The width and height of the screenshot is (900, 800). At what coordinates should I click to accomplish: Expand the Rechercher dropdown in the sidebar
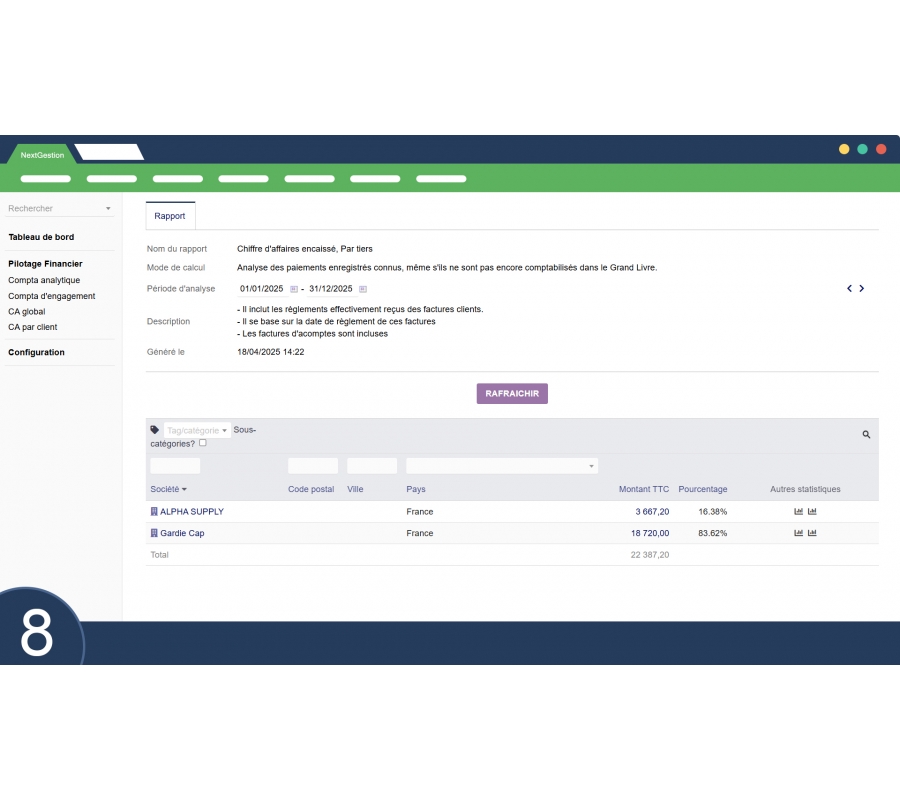[x=108, y=209]
